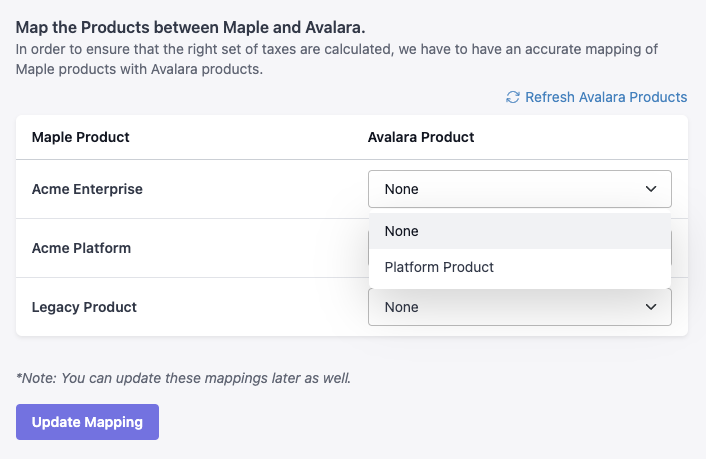Click the Refresh Avalara Products link text
706x459 pixels.
pyautogui.click(x=606, y=97)
